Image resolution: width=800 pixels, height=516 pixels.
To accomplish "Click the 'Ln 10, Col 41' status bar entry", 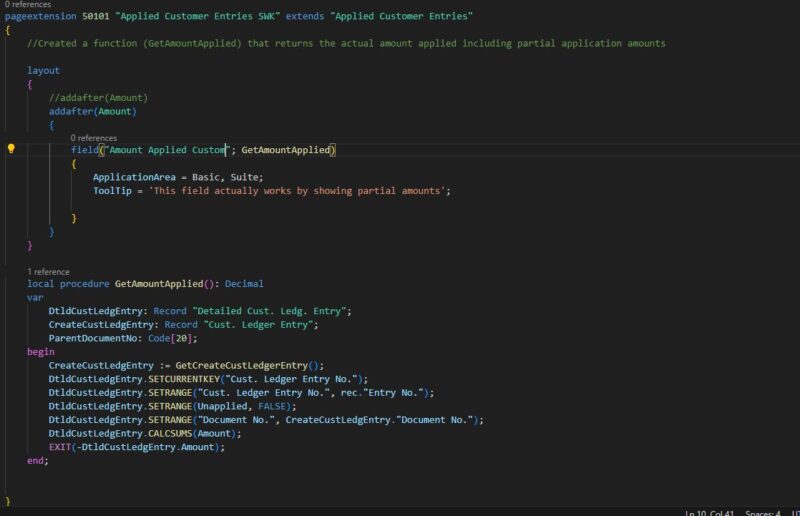I will tap(710, 512).
